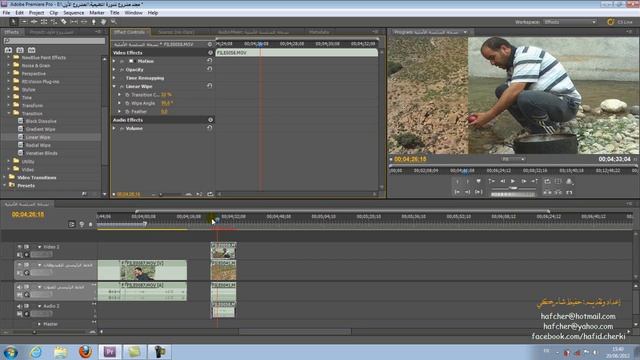Choose the Rate Stretch tool
640x360 pixels.
[54, 22]
